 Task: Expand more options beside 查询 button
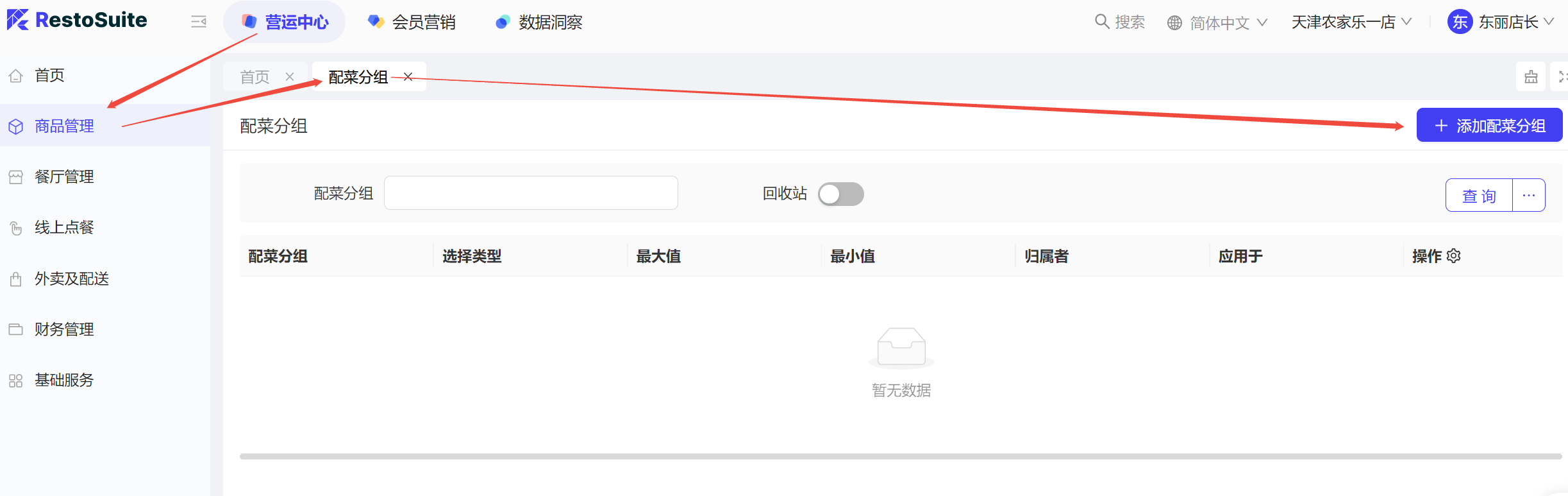pyautogui.click(x=1529, y=195)
